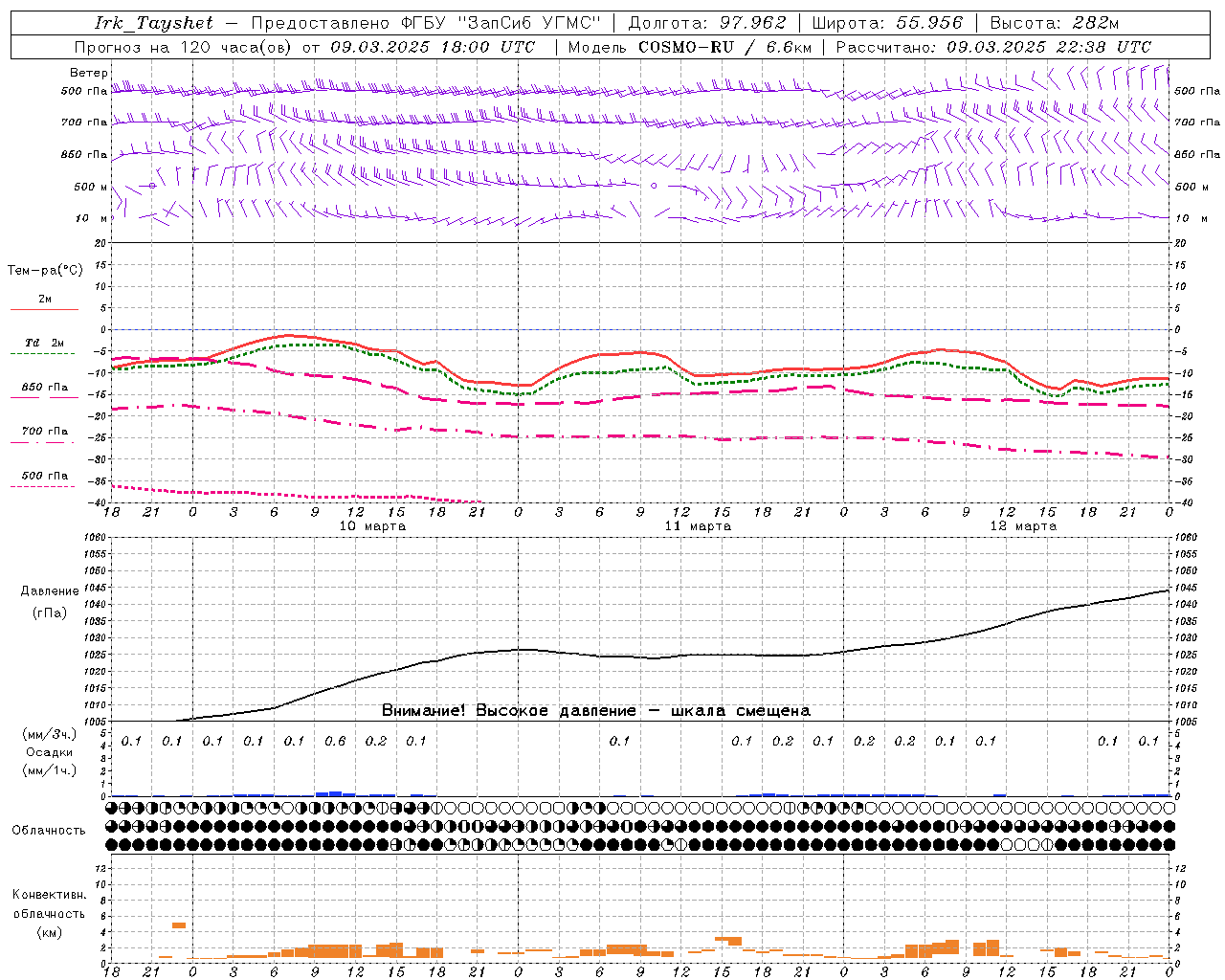1225x980 pixels.
Task: Click the (мм/3ч.) precipitation unit label
Action: [50, 734]
